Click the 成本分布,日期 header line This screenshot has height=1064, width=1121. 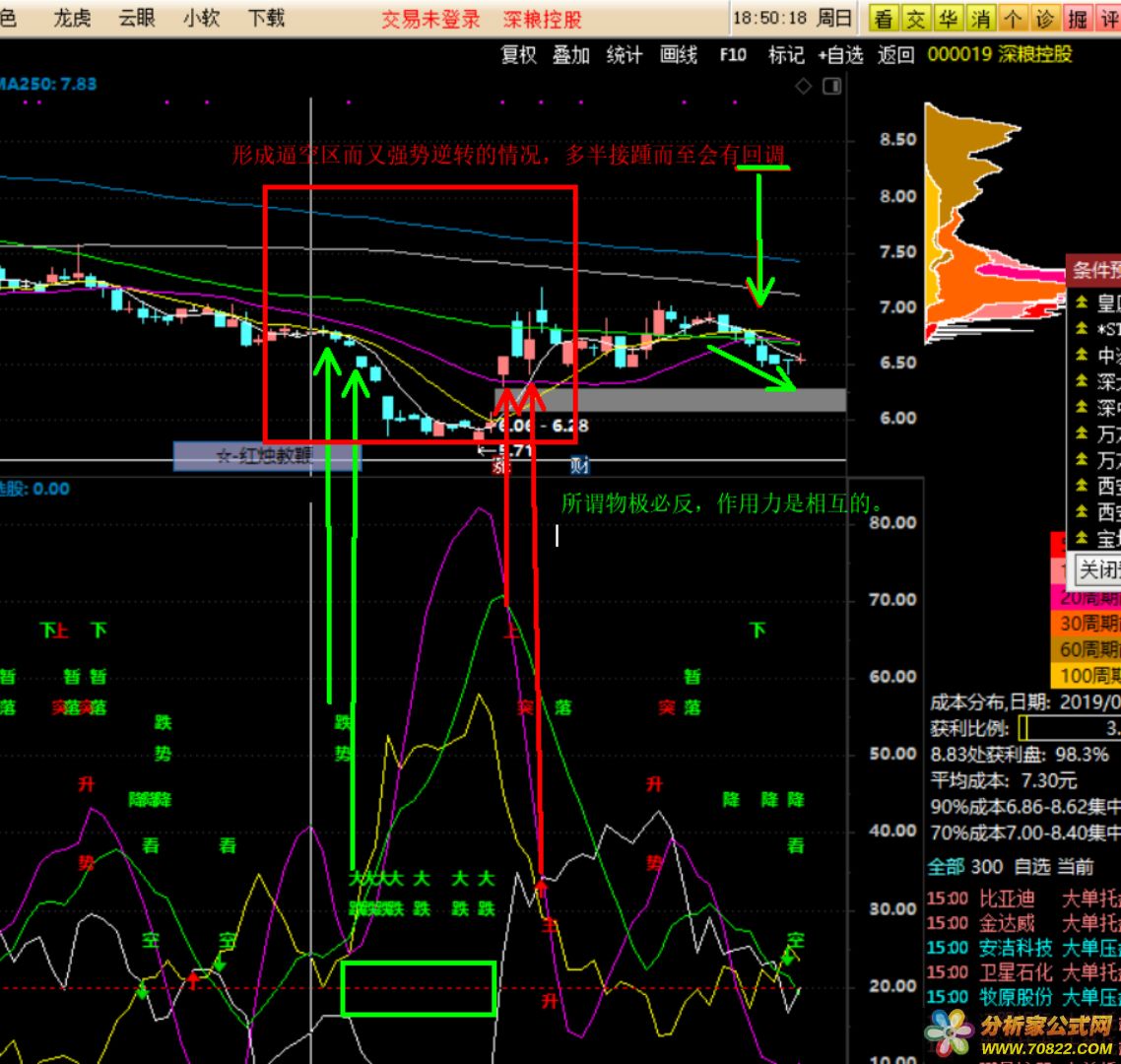[1025, 701]
